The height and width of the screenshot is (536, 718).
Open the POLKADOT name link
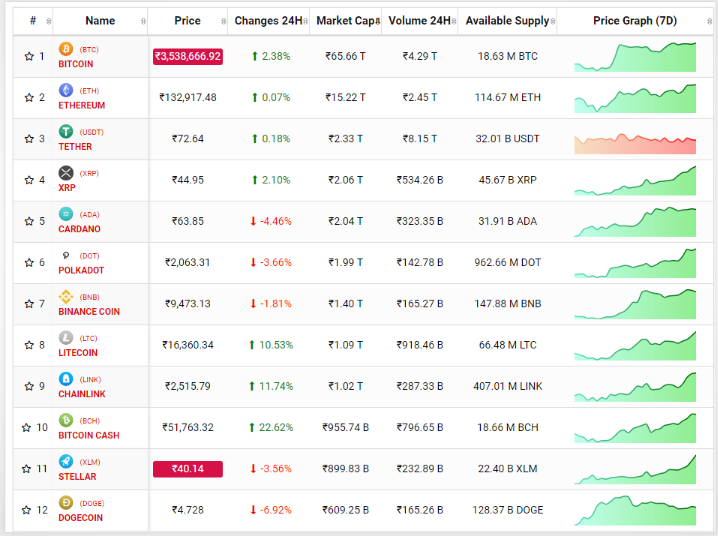click(x=81, y=270)
